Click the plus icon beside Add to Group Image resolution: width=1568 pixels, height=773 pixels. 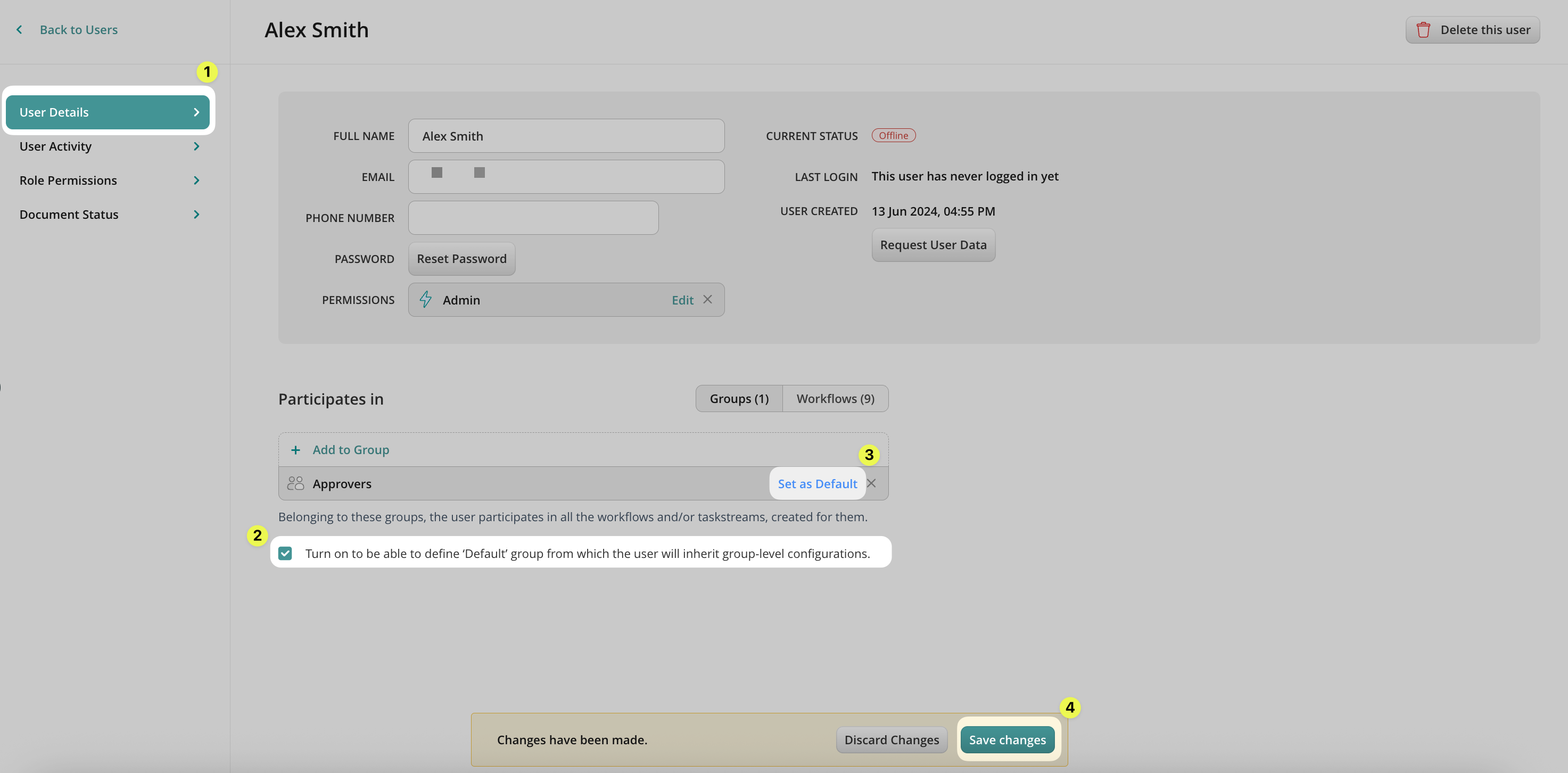pyautogui.click(x=295, y=450)
